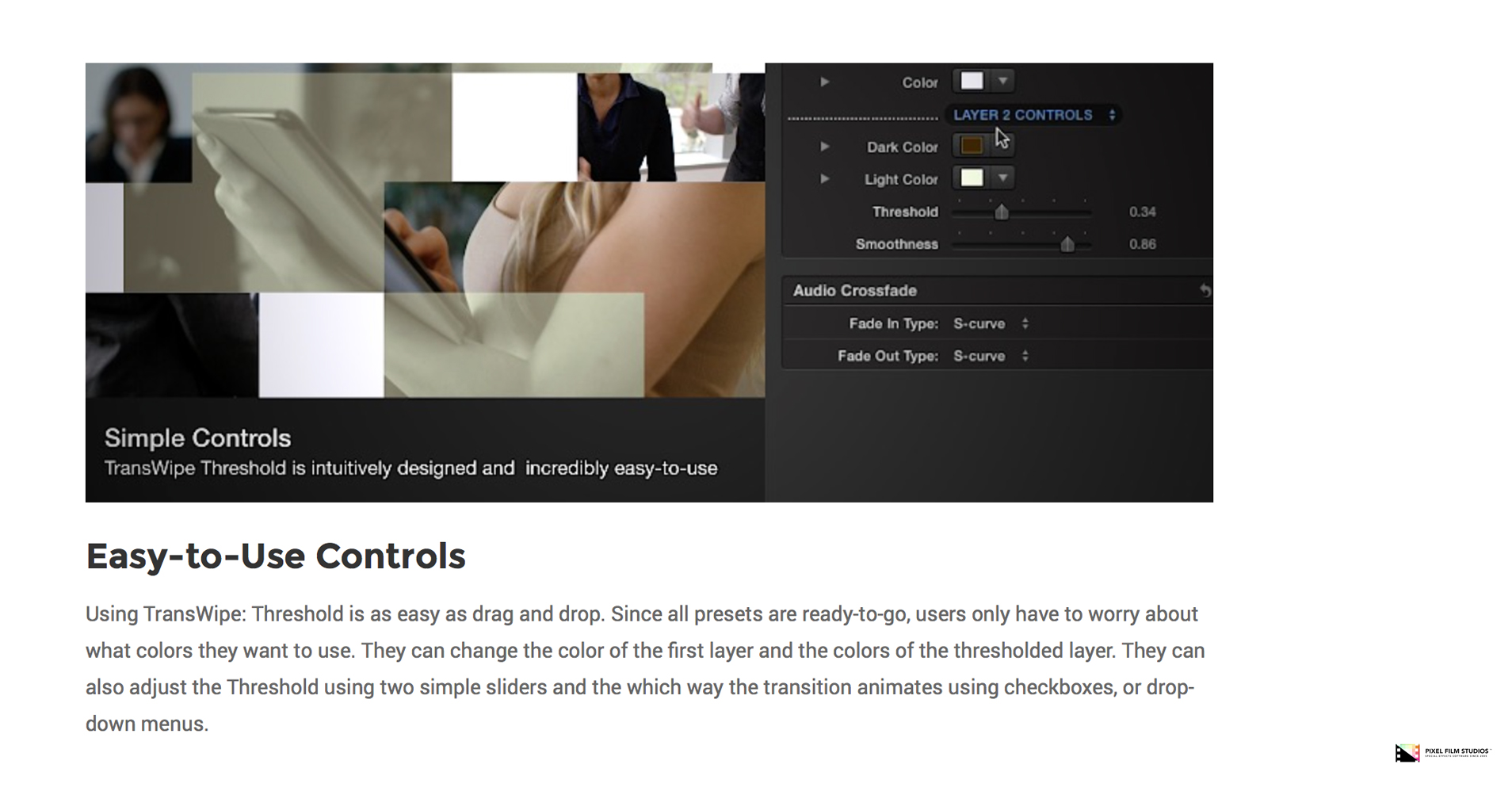Image resolution: width=1512 pixels, height=791 pixels.
Task: Click the Simple Controls caption title
Action: [198, 438]
